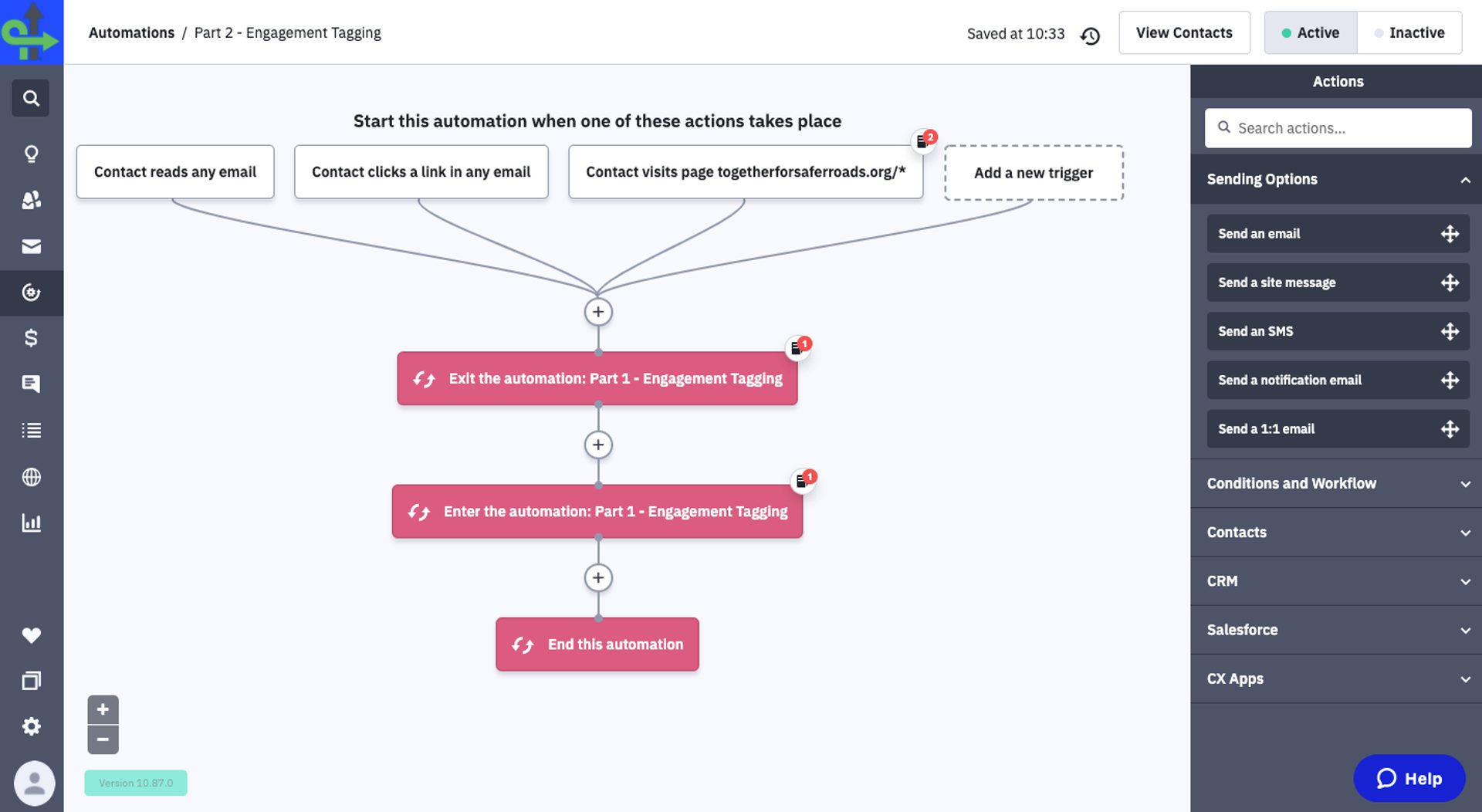Open the settings gear icon
Image resolution: width=1482 pixels, height=812 pixels.
(31, 726)
